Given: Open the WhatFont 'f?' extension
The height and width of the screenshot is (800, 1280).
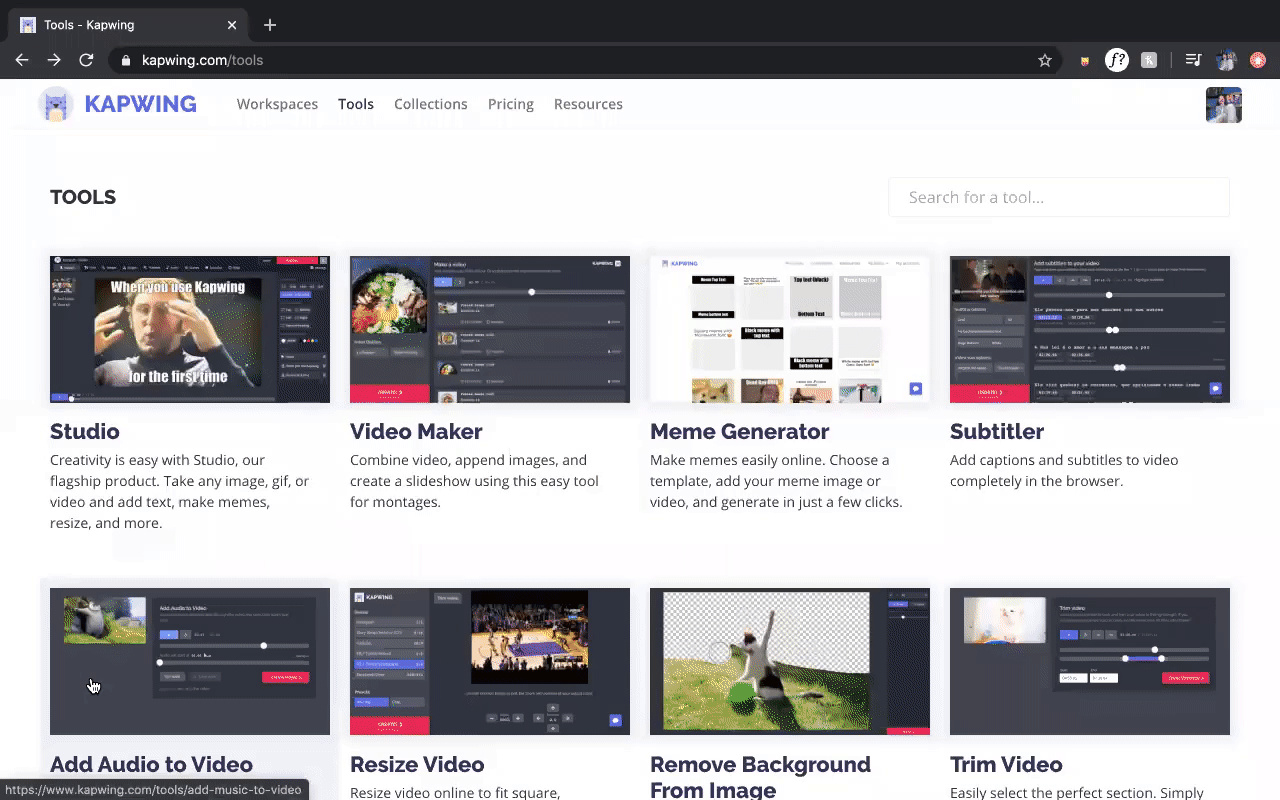Looking at the screenshot, I should (1116, 60).
